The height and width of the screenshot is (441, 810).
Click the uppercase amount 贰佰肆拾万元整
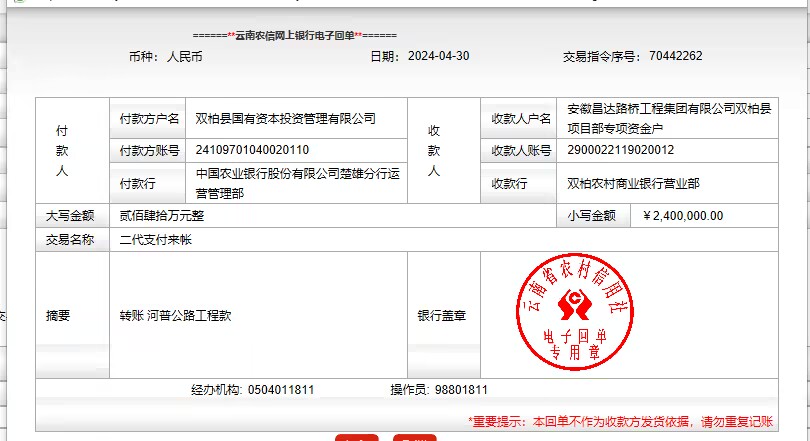pos(161,216)
